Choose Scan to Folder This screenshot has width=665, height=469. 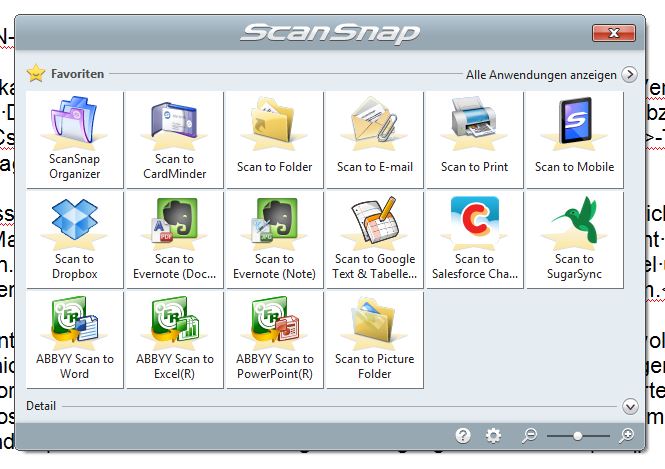275,140
